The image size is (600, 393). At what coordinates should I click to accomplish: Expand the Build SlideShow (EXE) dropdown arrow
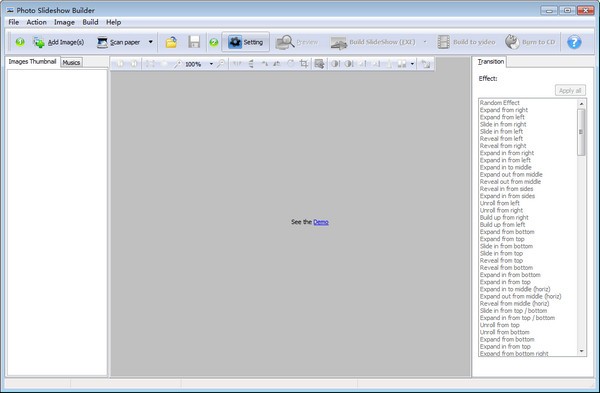coord(425,42)
